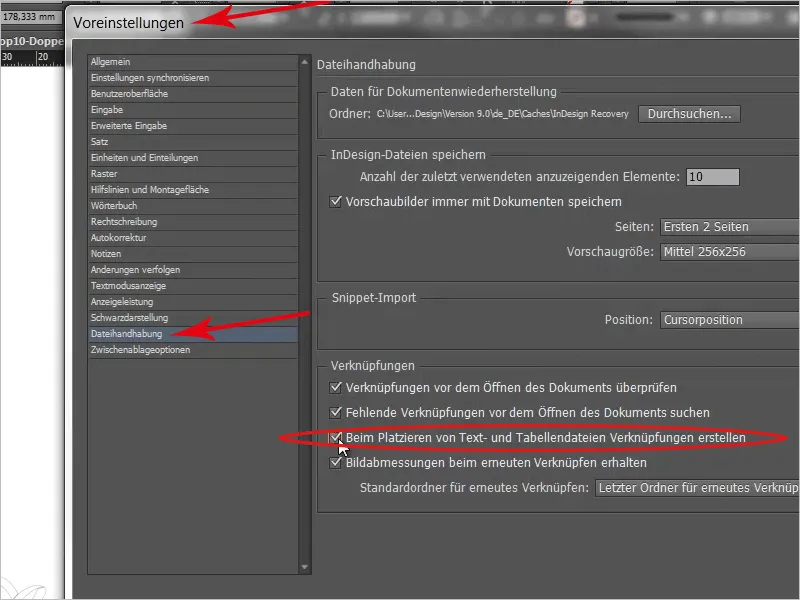Screen dimensions: 800x600
Task: Open the Notizen category
Action: tap(193, 254)
